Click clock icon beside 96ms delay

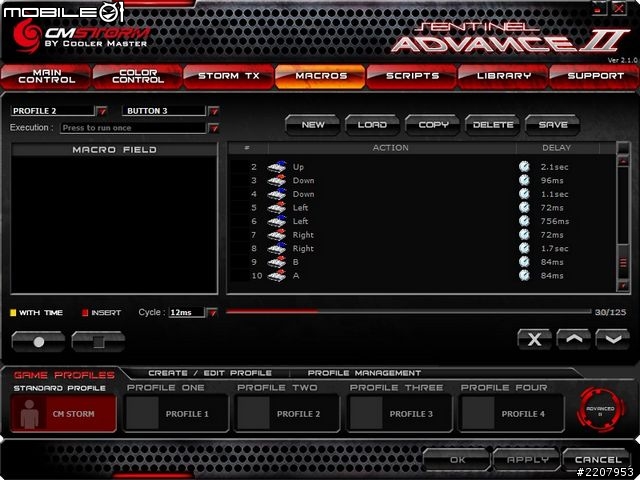tap(524, 180)
